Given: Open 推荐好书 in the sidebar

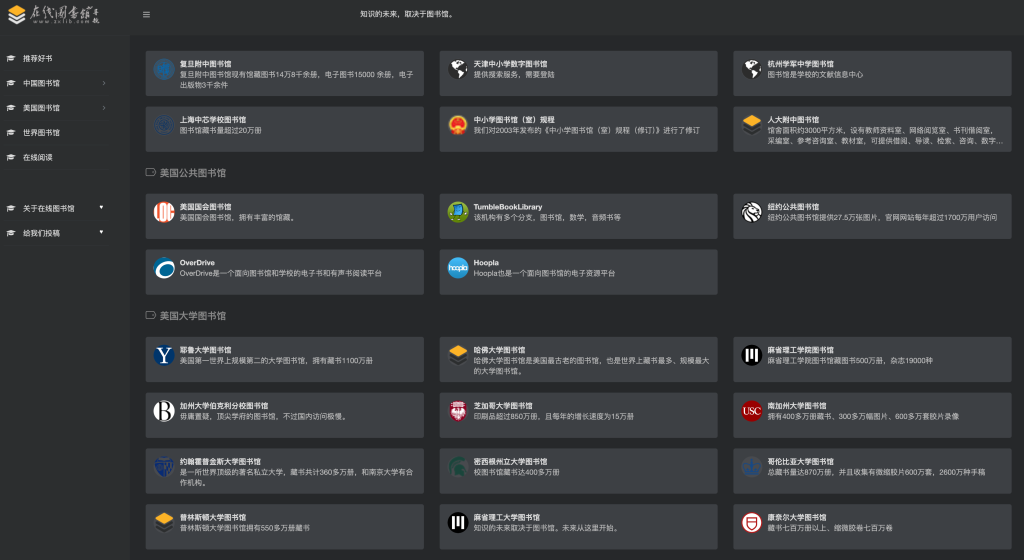Looking at the screenshot, I should tap(37, 58).
